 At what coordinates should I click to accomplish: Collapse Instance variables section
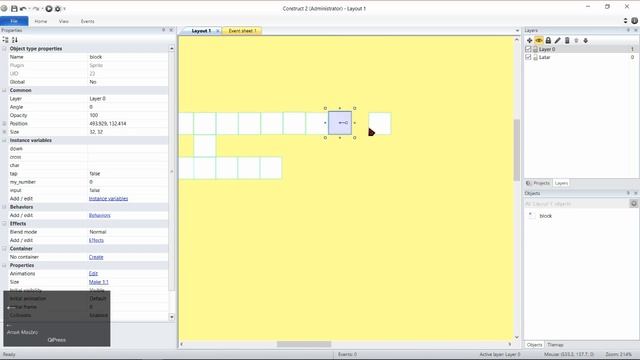click(x=4, y=140)
